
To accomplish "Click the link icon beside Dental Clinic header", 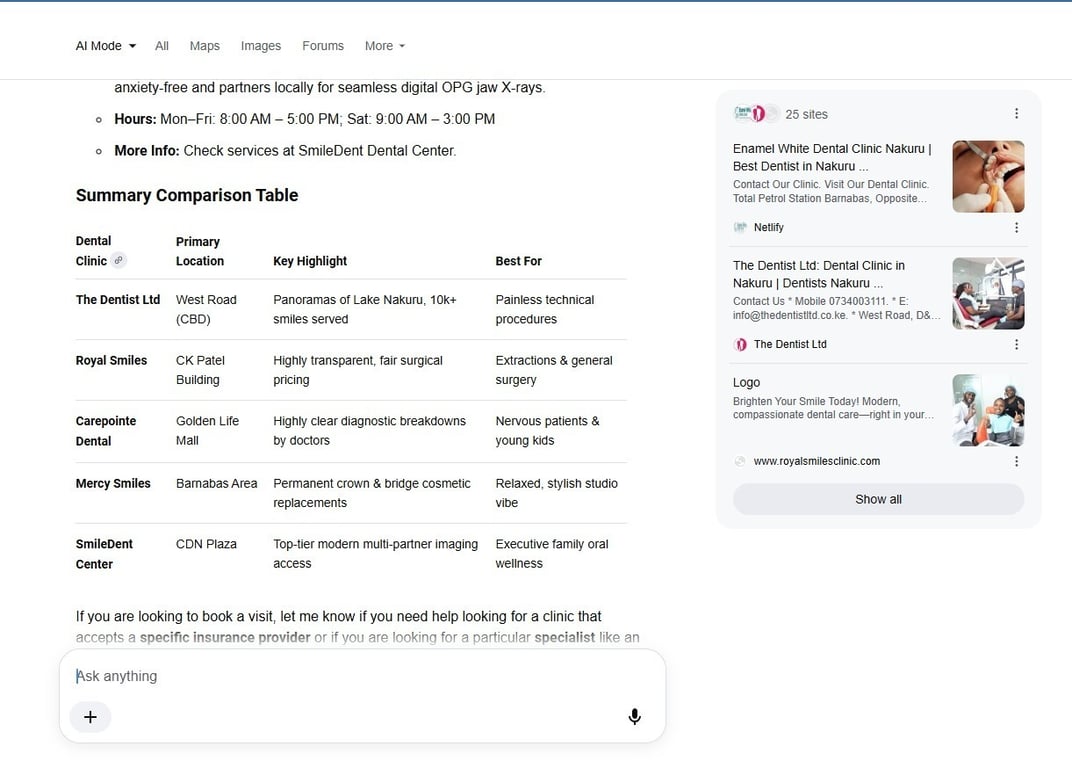I will 119,261.
